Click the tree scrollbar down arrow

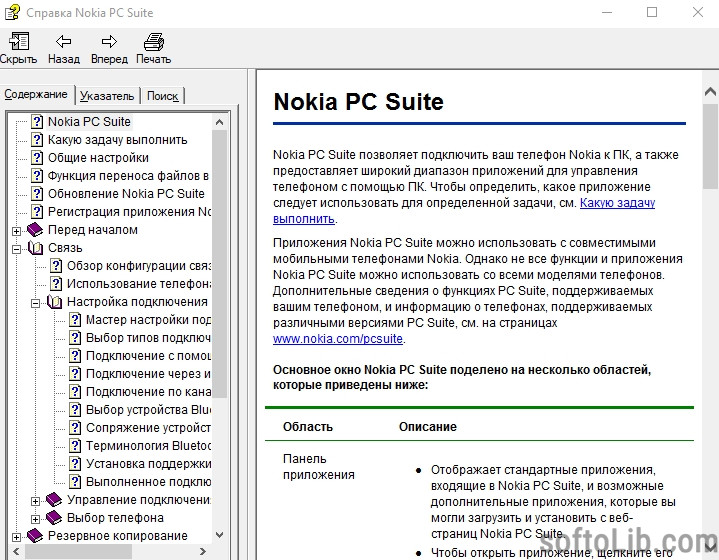[x=219, y=534]
